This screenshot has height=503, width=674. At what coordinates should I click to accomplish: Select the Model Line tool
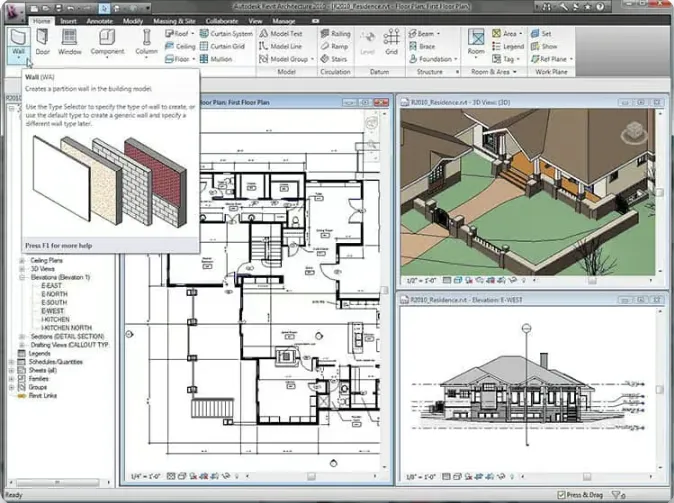(280, 46)
